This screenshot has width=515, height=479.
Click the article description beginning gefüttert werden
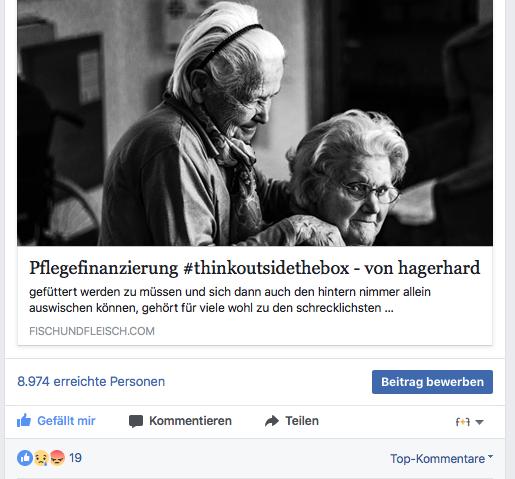(x=230, y=300)
